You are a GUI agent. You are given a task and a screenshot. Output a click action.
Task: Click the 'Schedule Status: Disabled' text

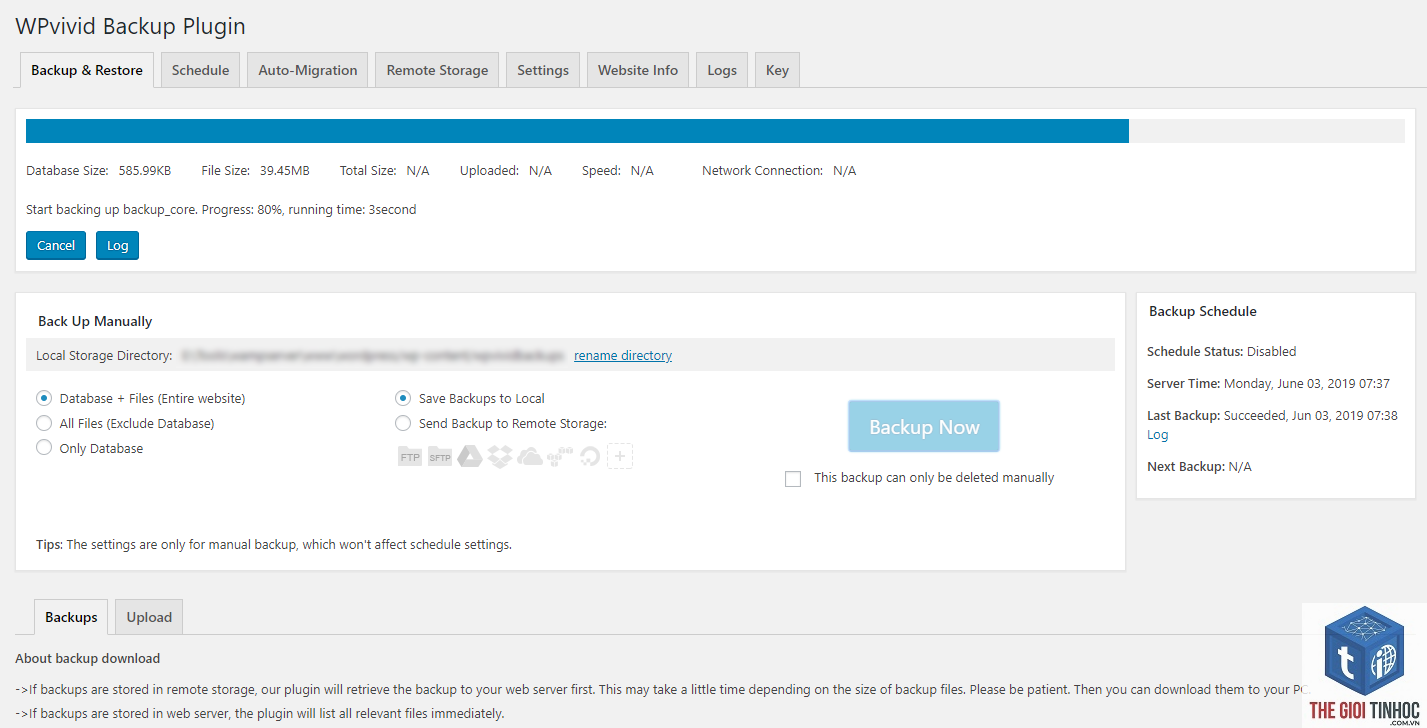(x=1221, y=351)
